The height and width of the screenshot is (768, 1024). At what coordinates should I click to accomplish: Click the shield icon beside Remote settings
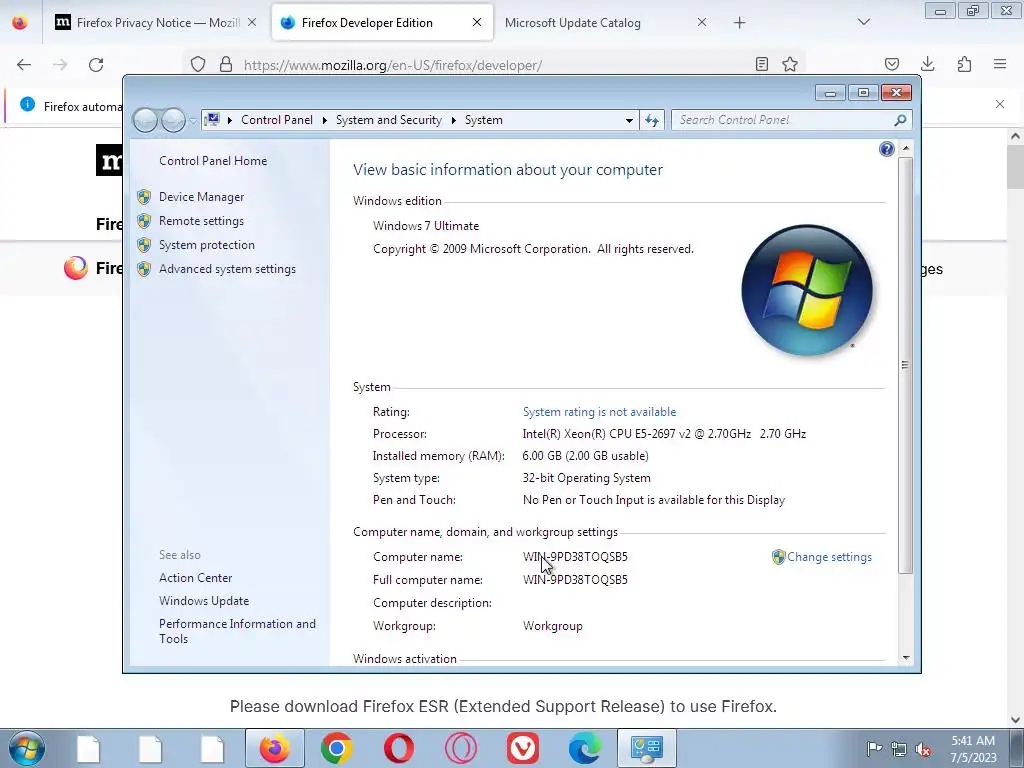point(144,221)
